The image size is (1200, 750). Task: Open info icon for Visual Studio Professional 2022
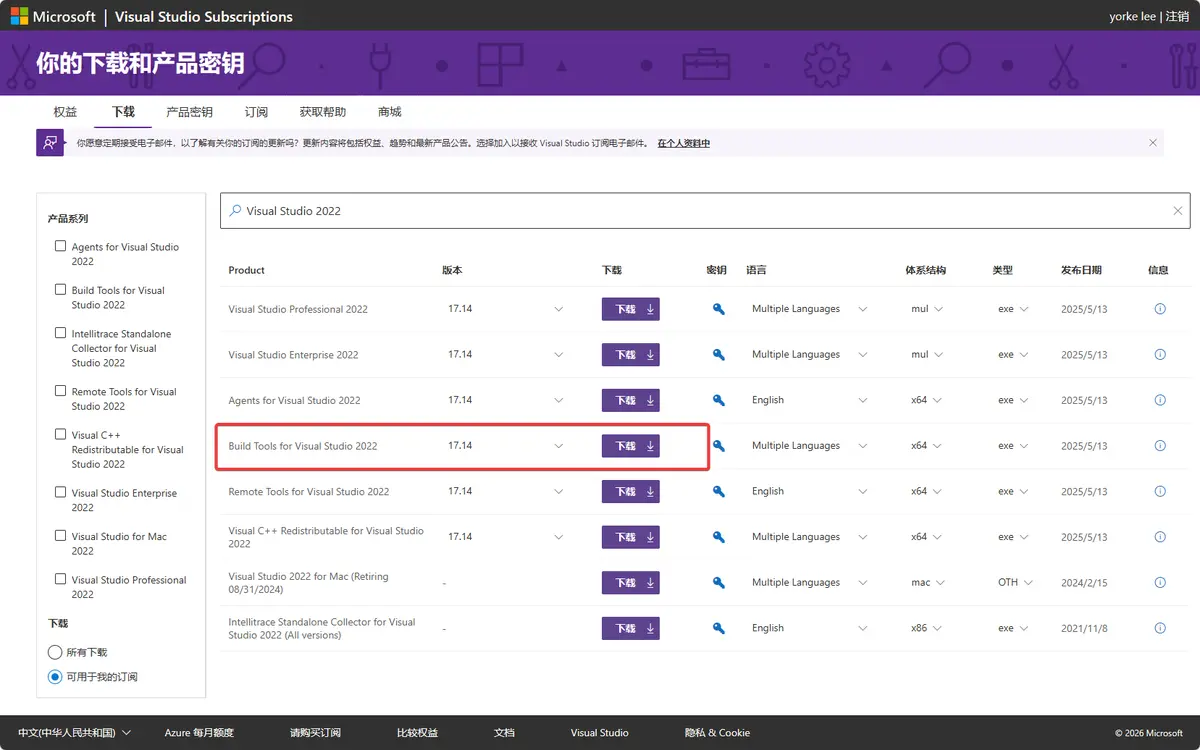click(1160, 309)
